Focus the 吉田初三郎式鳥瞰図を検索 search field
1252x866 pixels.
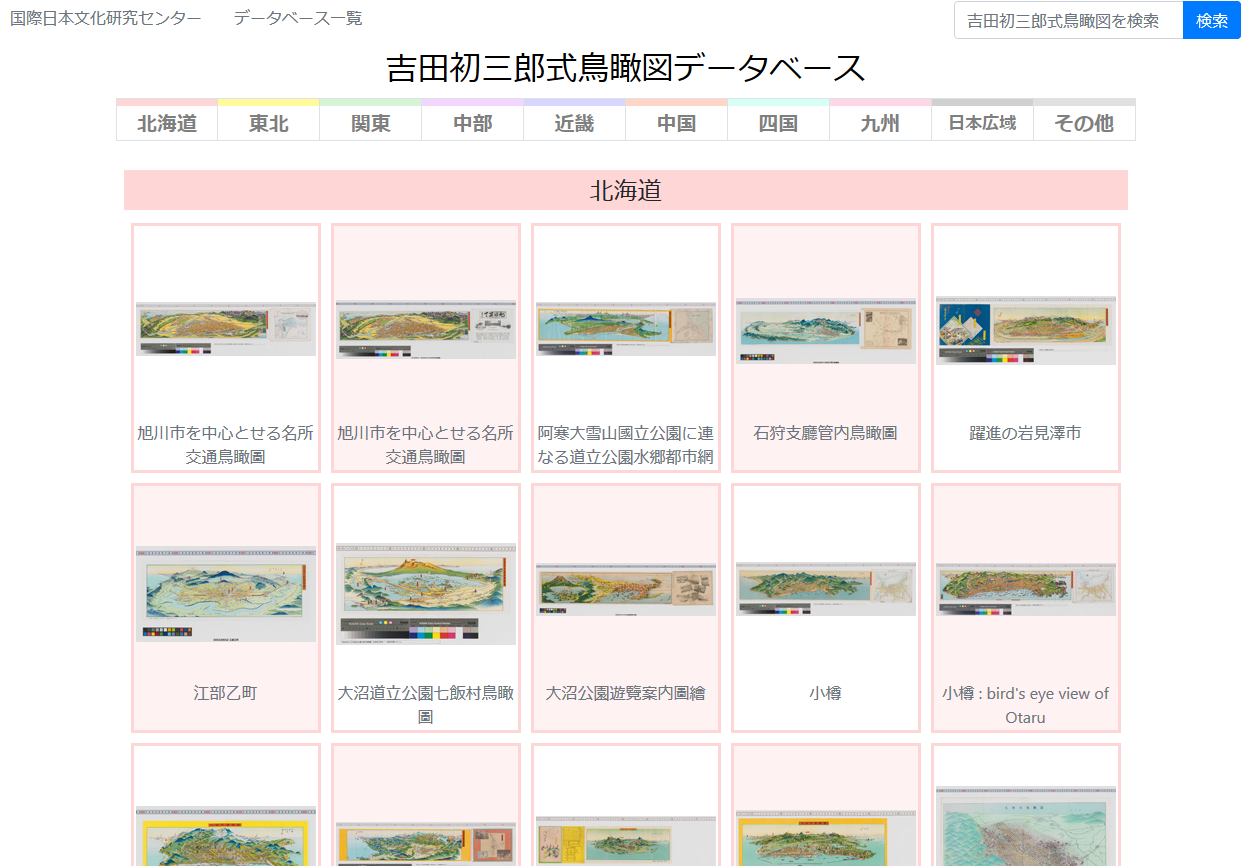tap(1067, 20)
